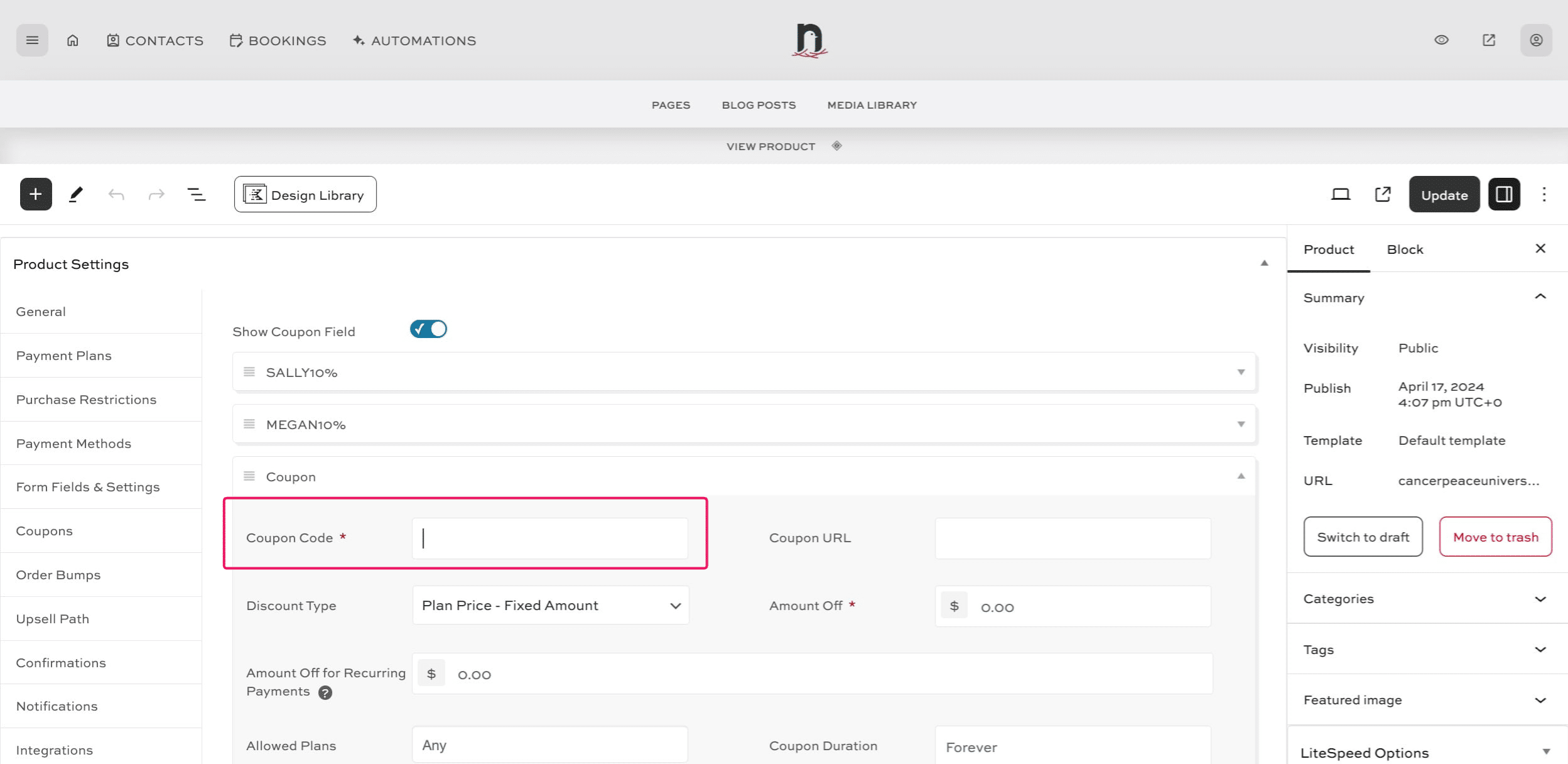Viewport: 1568px width, 764px height.
Task: Click the Coupon Code input field
Action: click(x=550, y=538)
